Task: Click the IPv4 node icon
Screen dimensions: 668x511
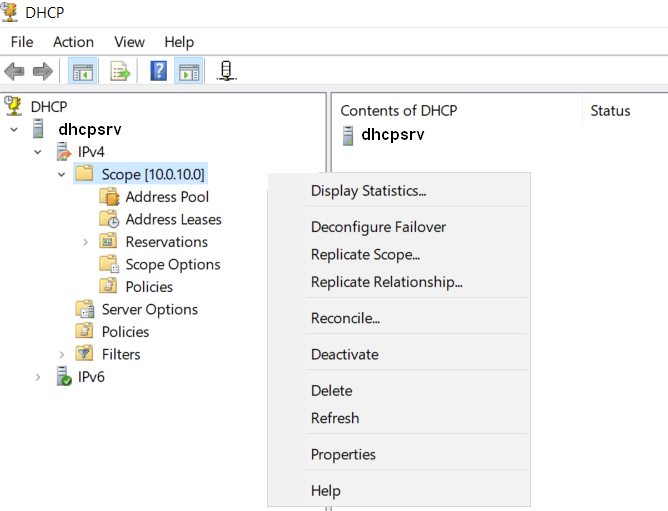Action: click(x=64, y=151)
